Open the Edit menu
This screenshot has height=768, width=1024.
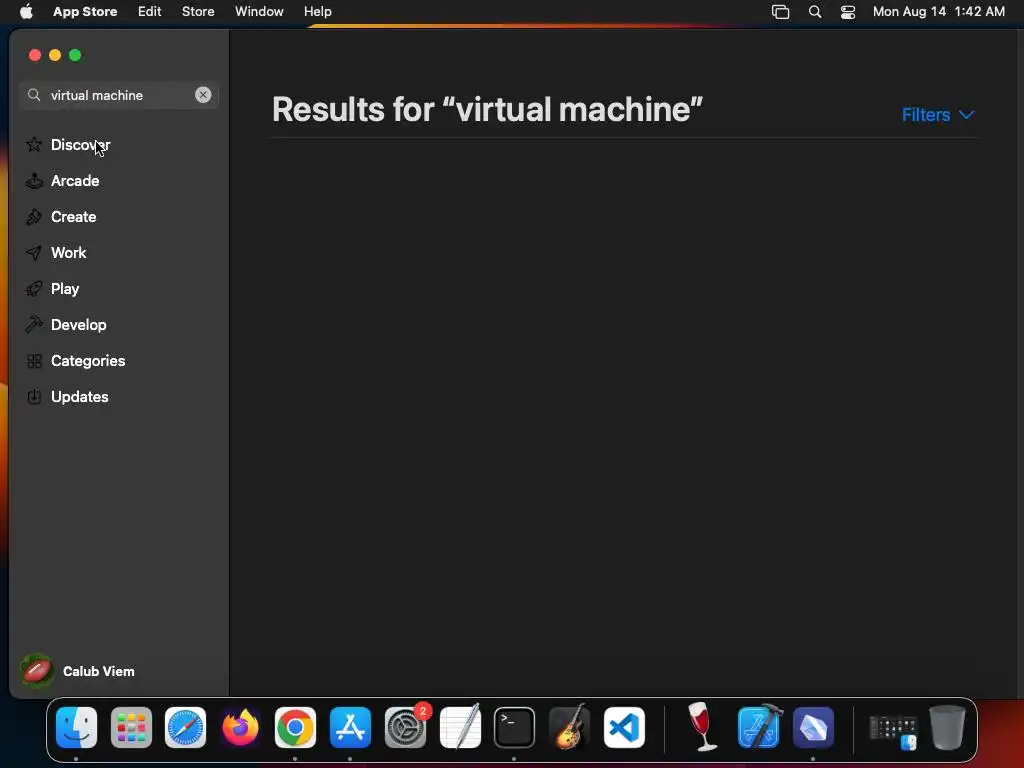[150, 12]
